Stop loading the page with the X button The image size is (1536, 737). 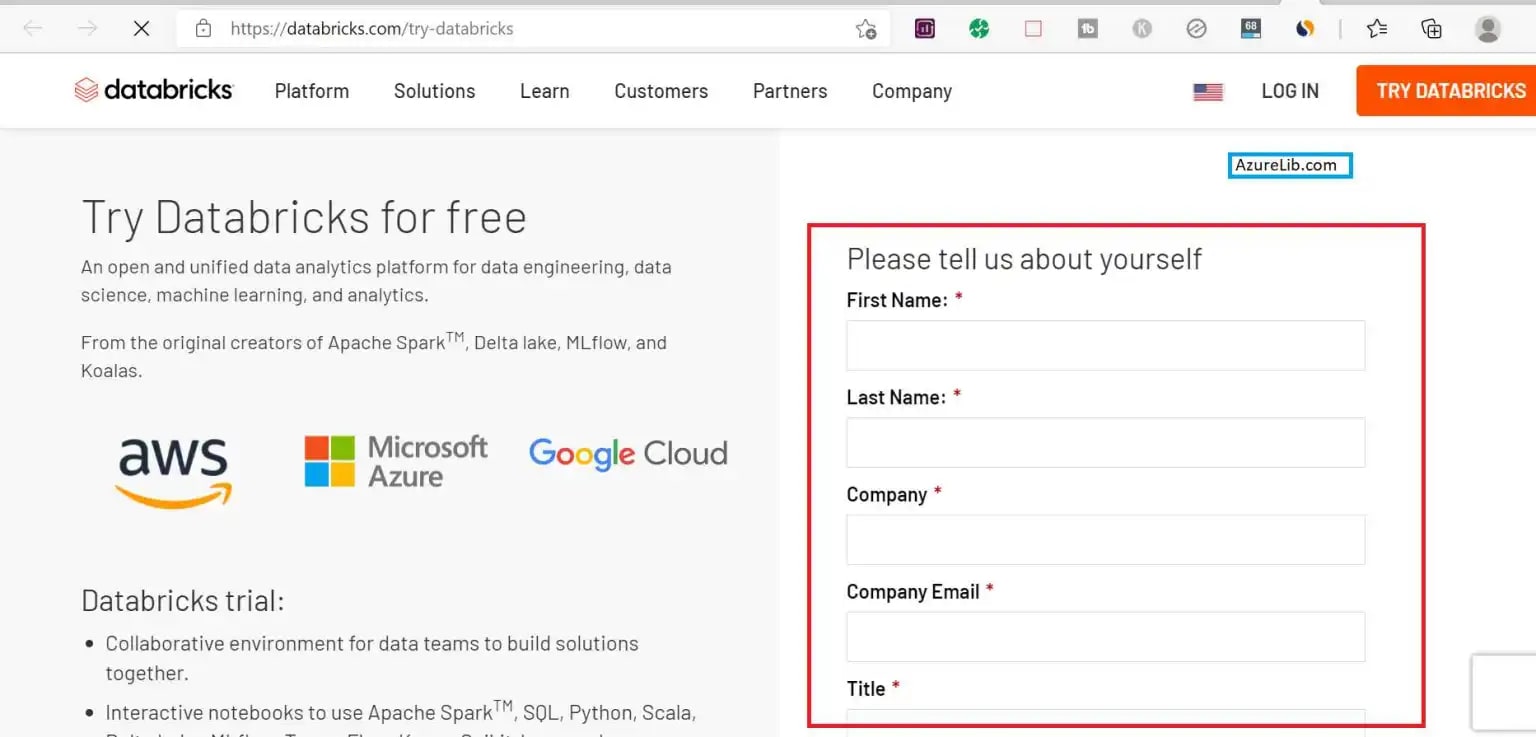[141, 29]
